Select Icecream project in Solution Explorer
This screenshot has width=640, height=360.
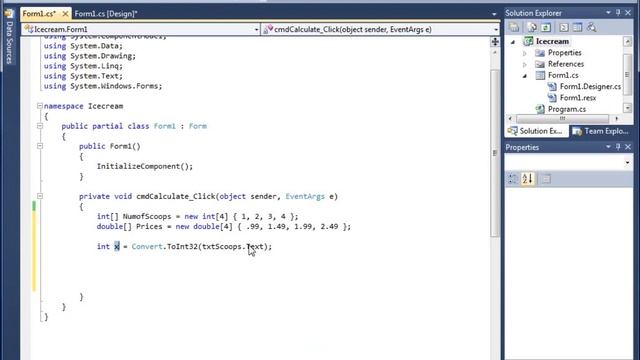click(552, 41)
